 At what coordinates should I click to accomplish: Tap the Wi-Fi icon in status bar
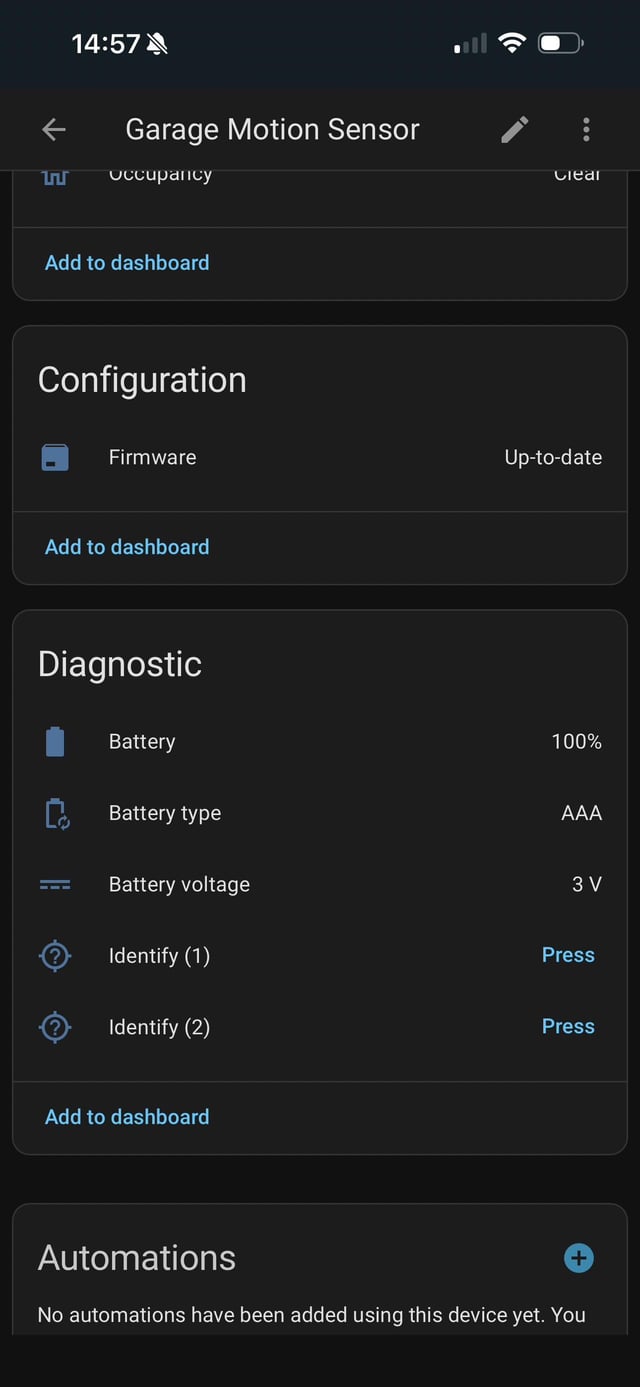pyautogui.click(x=513, y=43)
